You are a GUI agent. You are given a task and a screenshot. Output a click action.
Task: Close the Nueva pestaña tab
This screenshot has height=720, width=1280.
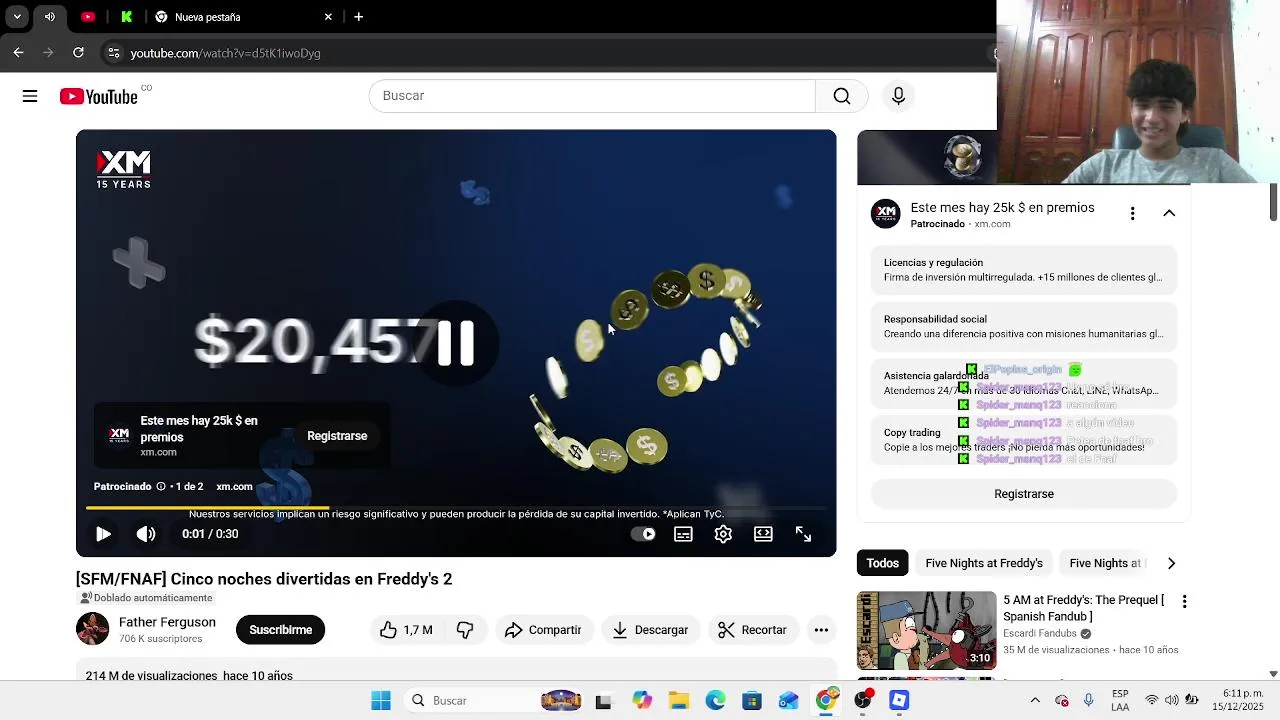328,17
